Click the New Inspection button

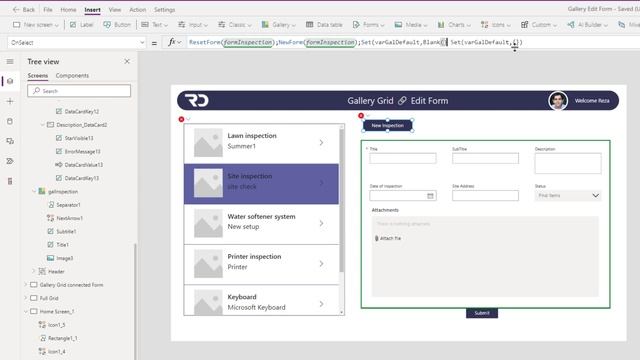[x=388, y=126]
